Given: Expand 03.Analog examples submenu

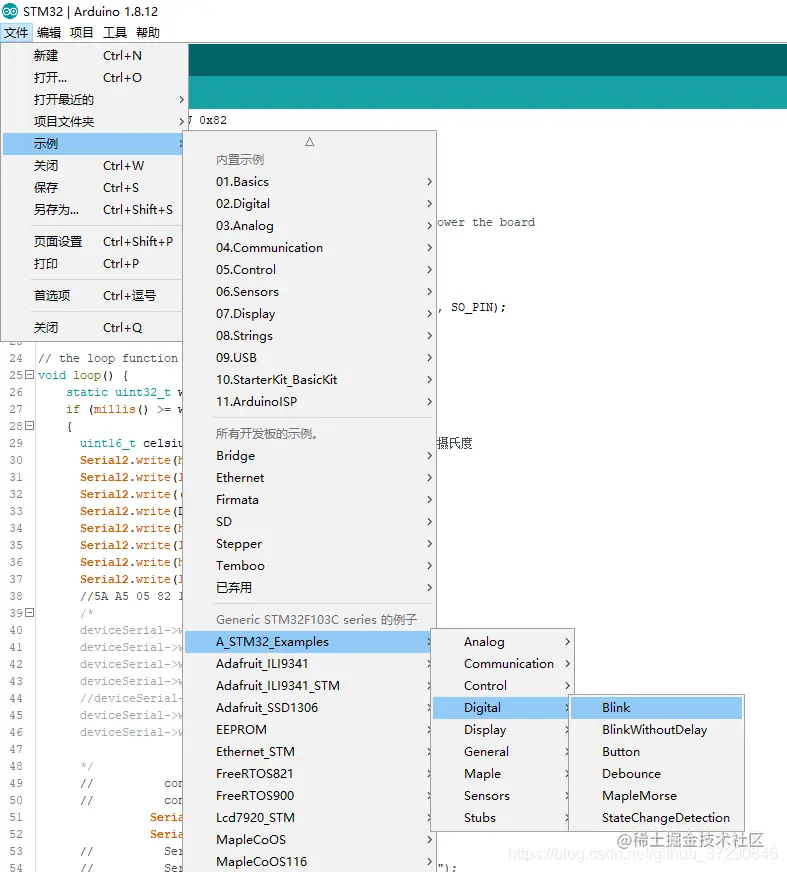Looking at the screenshot, I should [309, 225].
